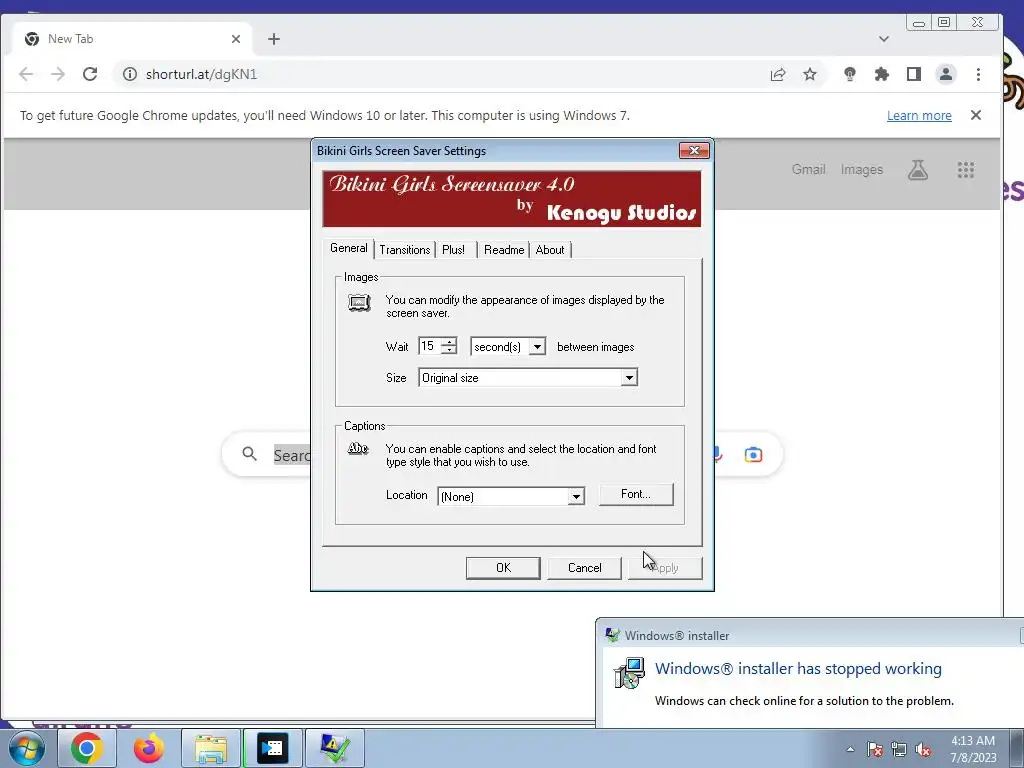This screenshot has height=768, width=1024.
Task: Go forward with Chrome's forward arrow
Action: point(58,74)
